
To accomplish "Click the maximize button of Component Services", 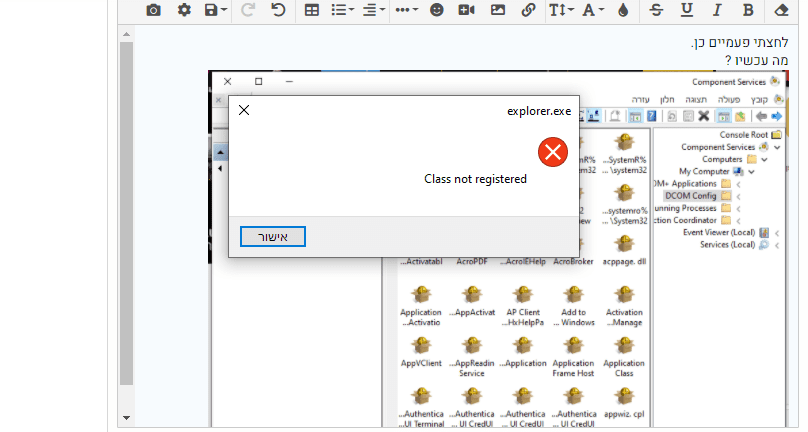I will point(259,81).
